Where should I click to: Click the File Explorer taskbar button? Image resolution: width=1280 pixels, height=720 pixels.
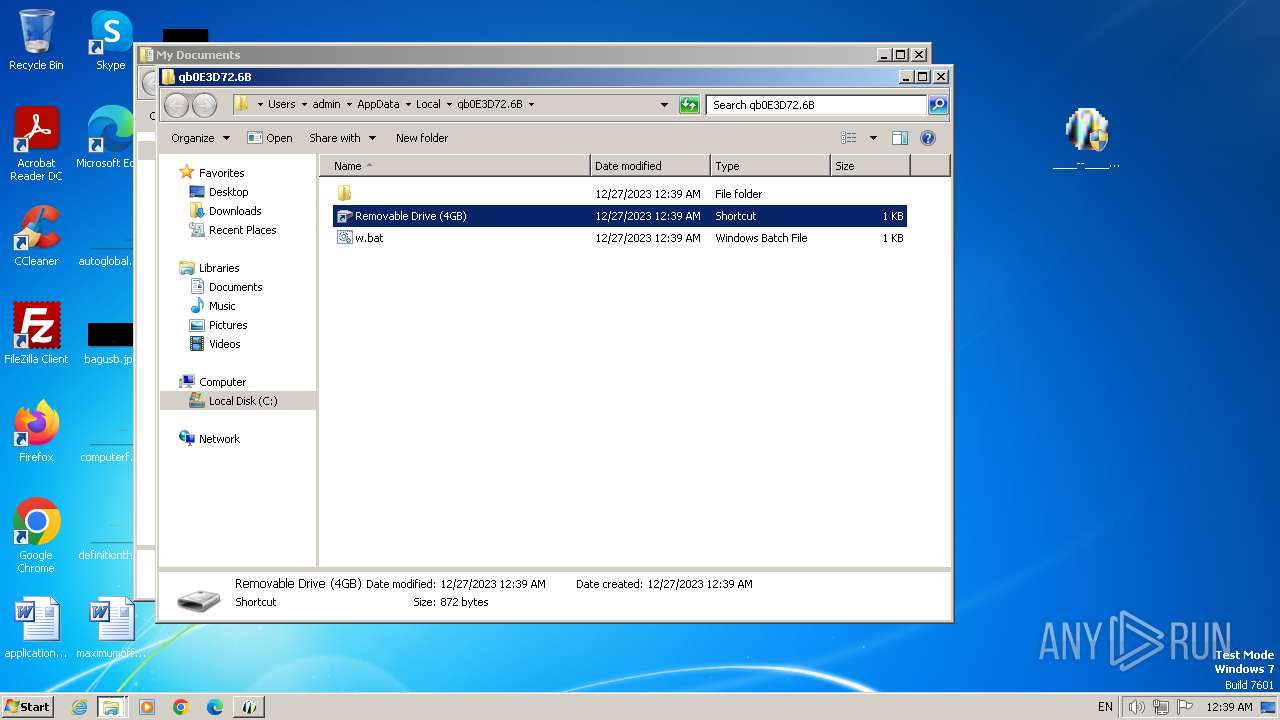coord(111,707)
